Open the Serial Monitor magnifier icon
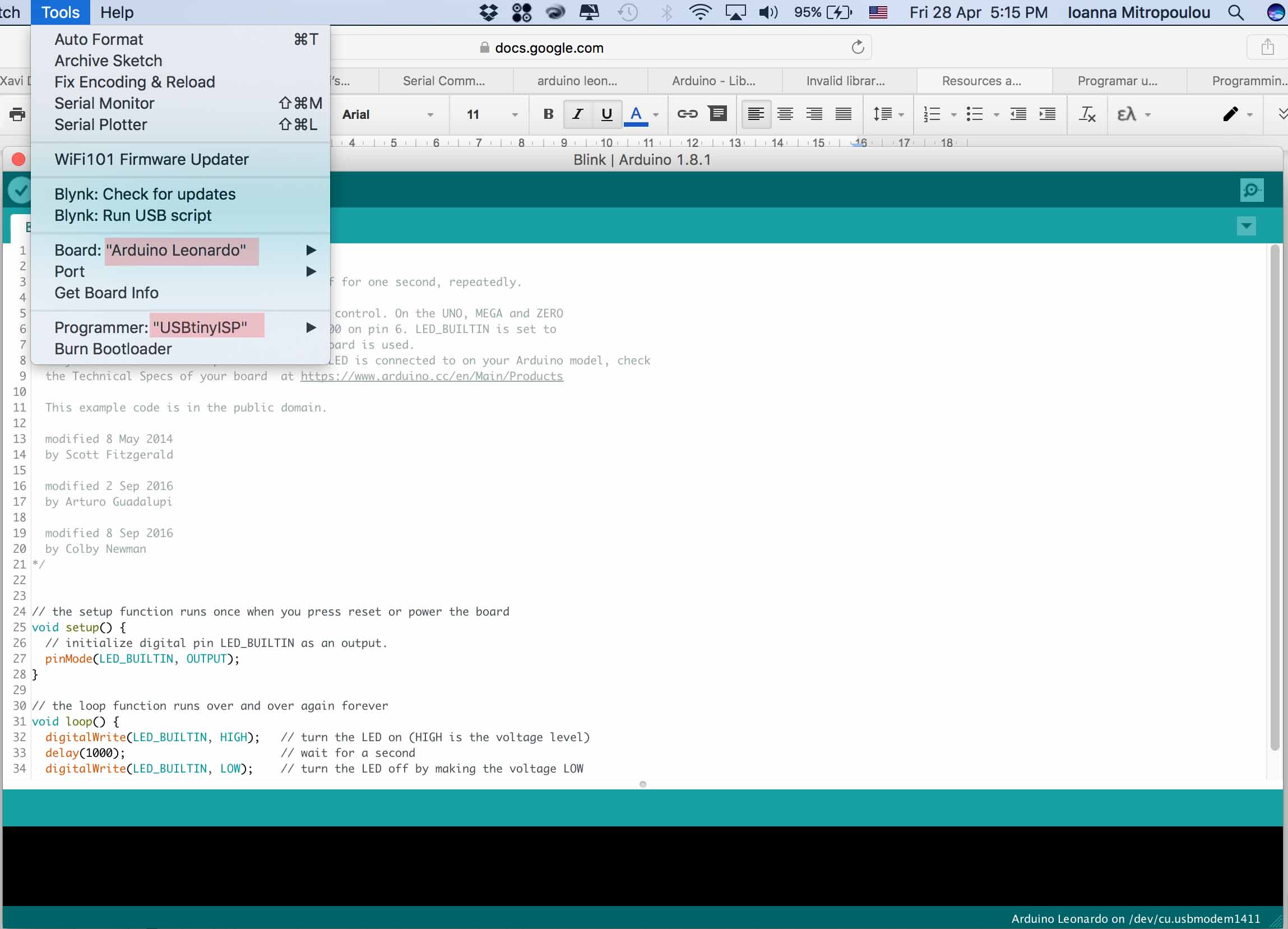Screen dimensions: 1288x929 point(1252,189)
